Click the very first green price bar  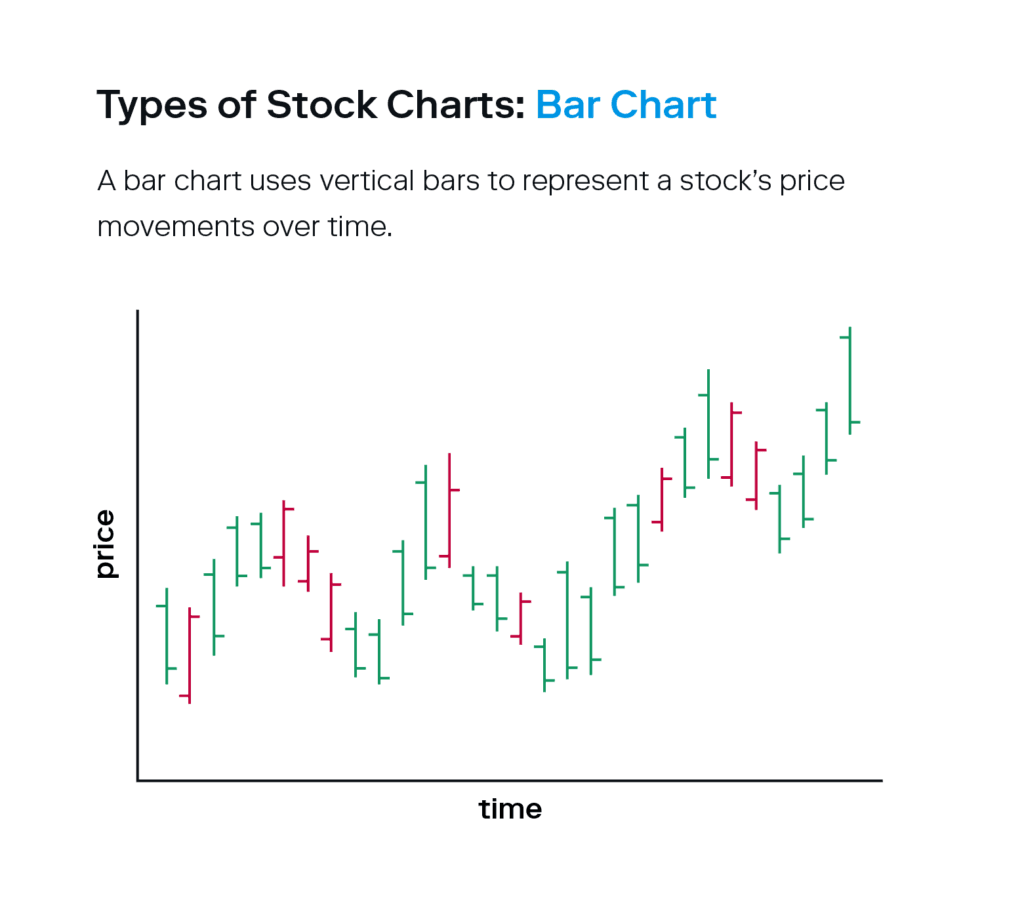167,636
